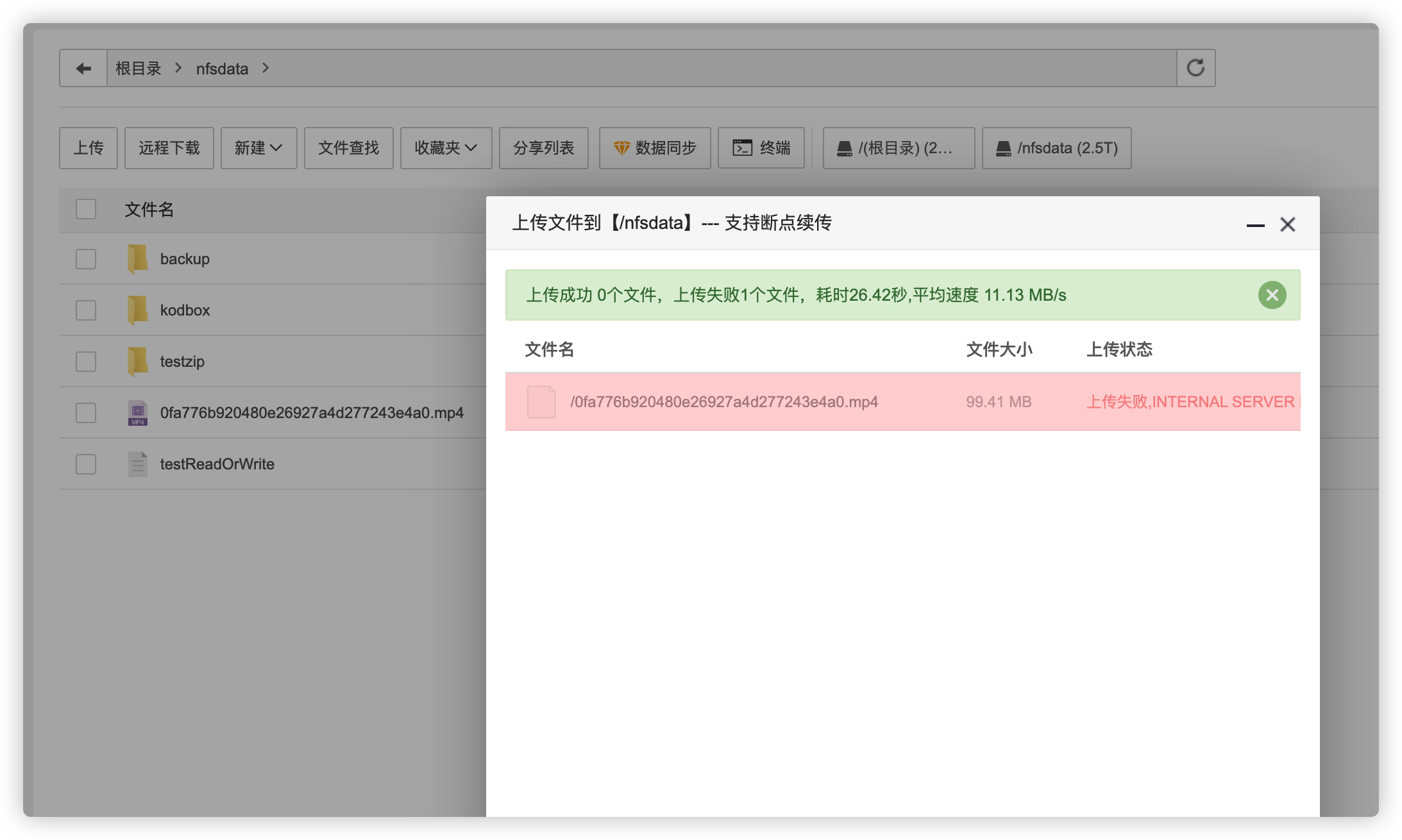Click the 99.41 MB file size cell
The height and width of the screenshot is (840, 1402).
point(999,402)
